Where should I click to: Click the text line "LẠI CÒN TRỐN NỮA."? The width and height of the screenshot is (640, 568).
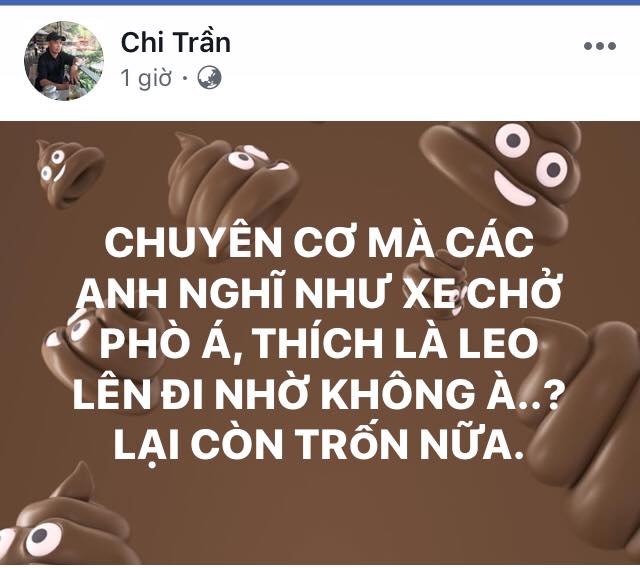[x=318, y=444]
